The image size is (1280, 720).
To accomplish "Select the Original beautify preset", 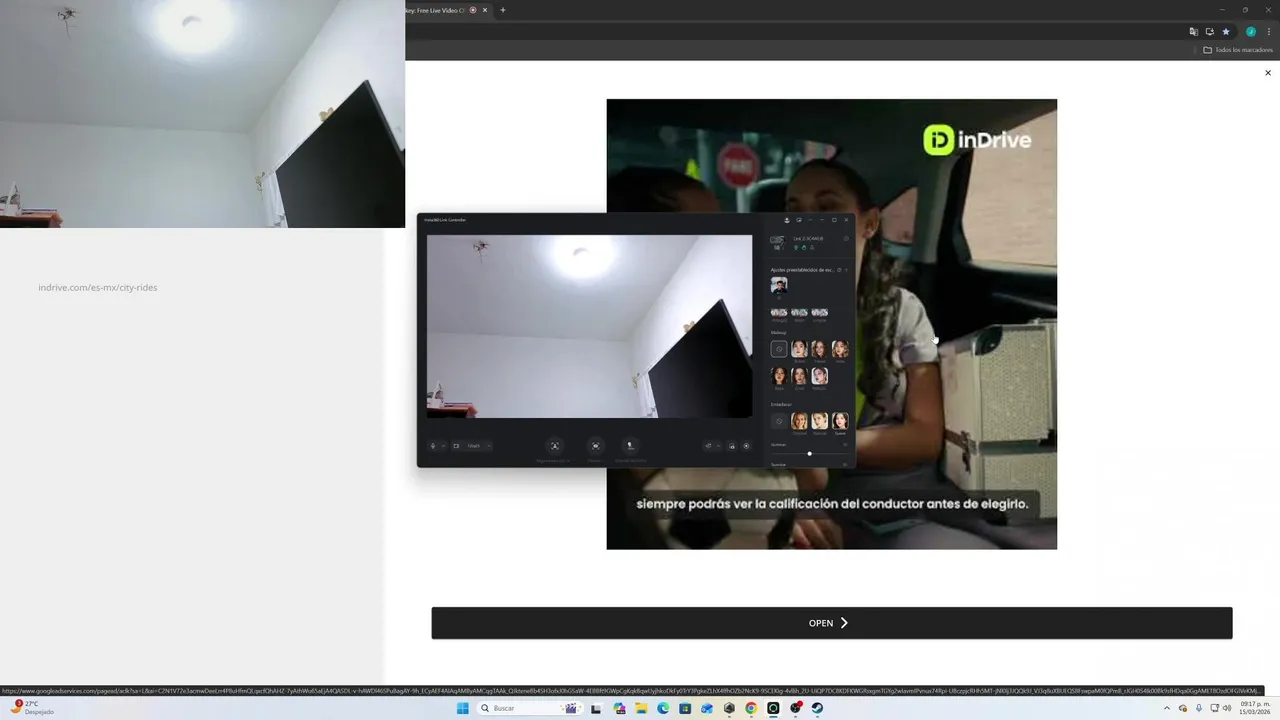I will tap(799, 421).
